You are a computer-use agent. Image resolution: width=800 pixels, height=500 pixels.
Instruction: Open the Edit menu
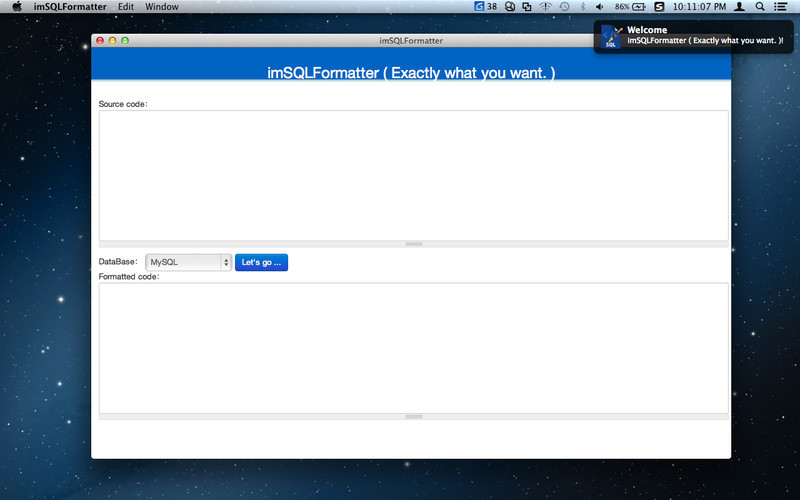126,7
